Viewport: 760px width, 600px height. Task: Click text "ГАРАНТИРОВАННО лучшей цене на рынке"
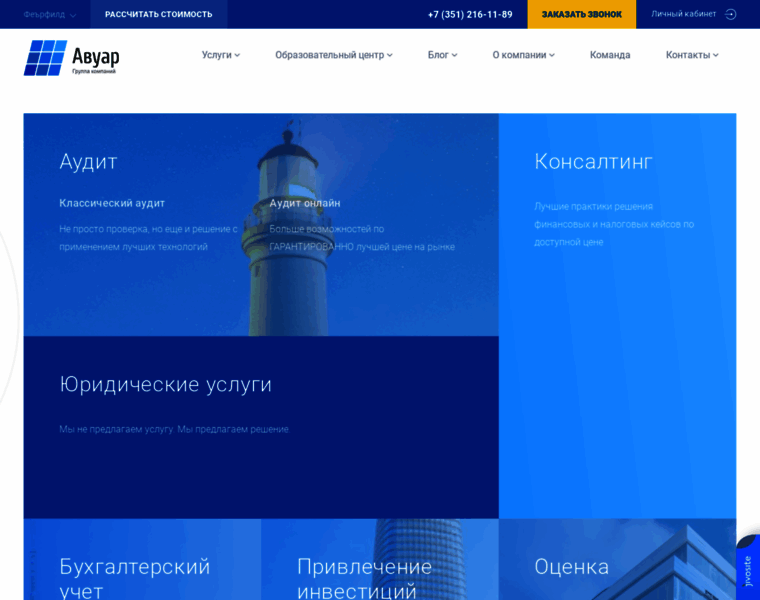[x=362, y=247]
